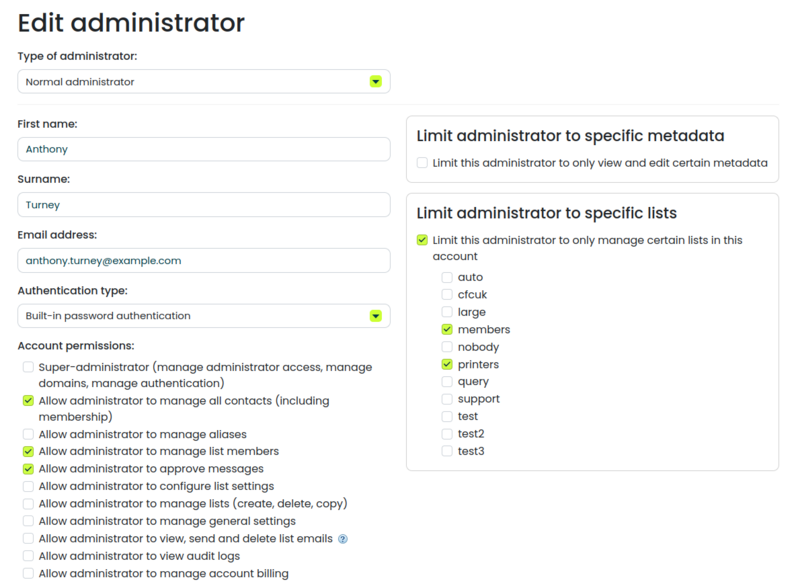800x588 pixels.
Task: Uncheck the limit to certain lists option
Action: coord(420,240)
